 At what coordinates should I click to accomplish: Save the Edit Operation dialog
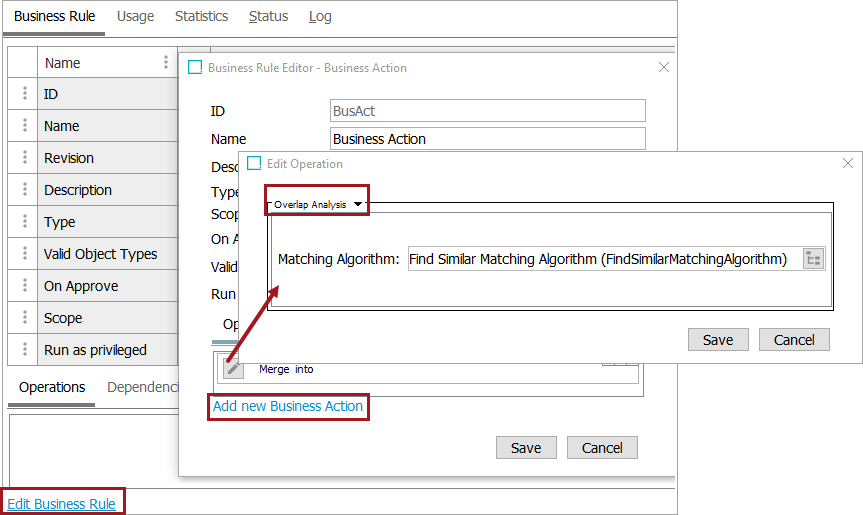click(x=718, y=340)
